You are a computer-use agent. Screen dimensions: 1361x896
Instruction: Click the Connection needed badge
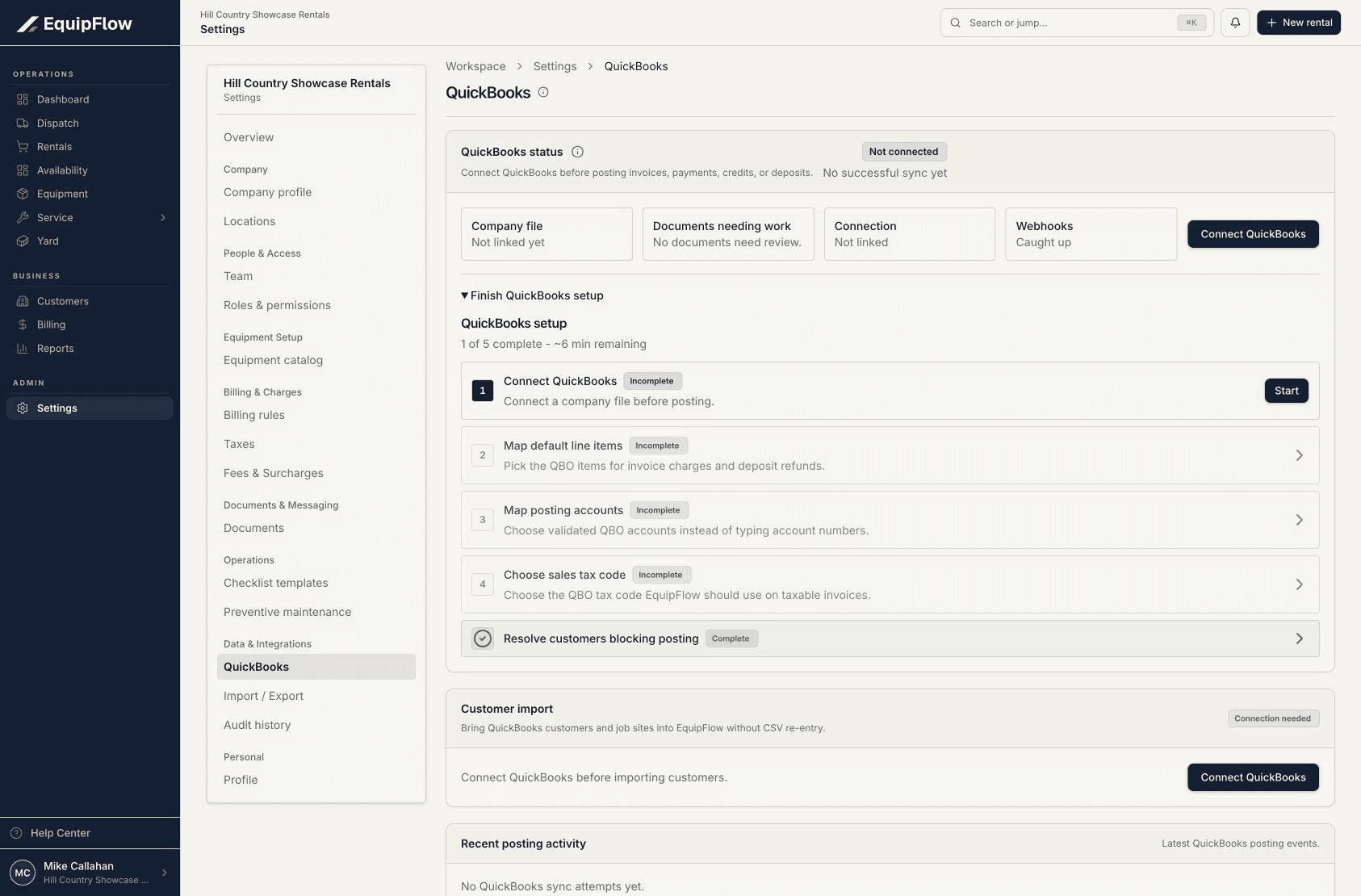[1273, 718]
